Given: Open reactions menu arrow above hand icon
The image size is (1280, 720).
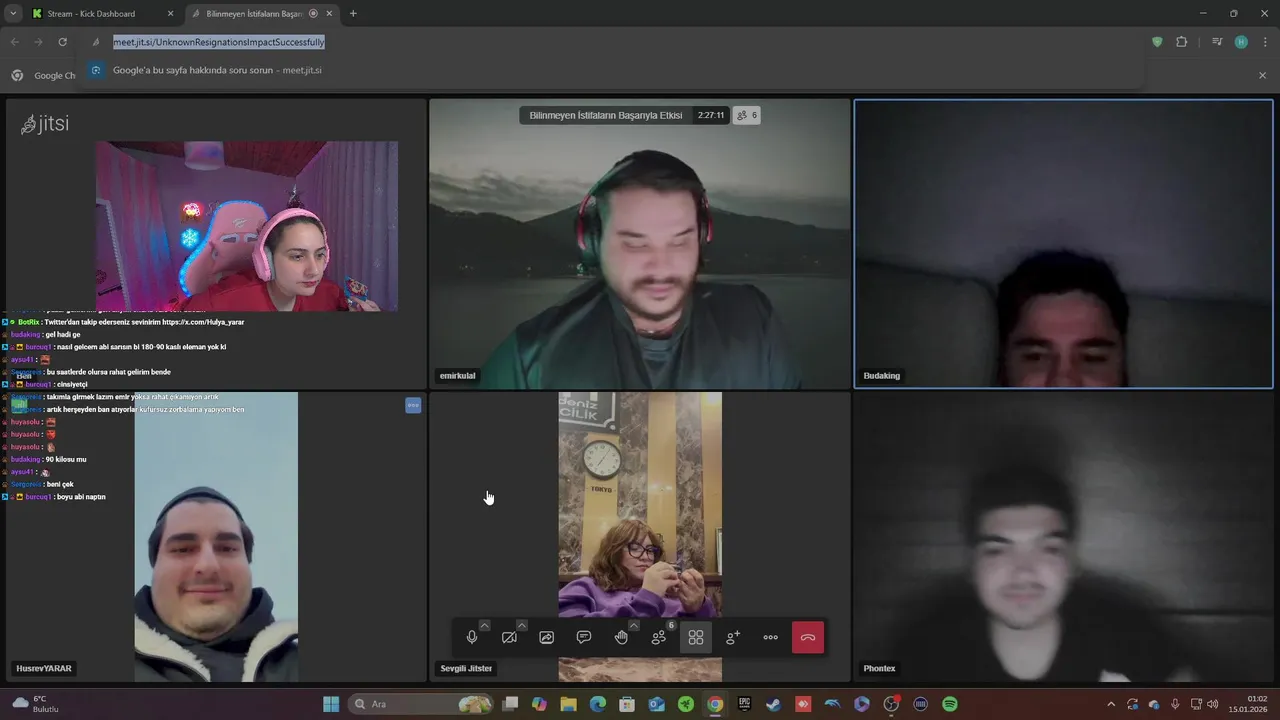Looking at the screenshot, I should pos(634,626).
